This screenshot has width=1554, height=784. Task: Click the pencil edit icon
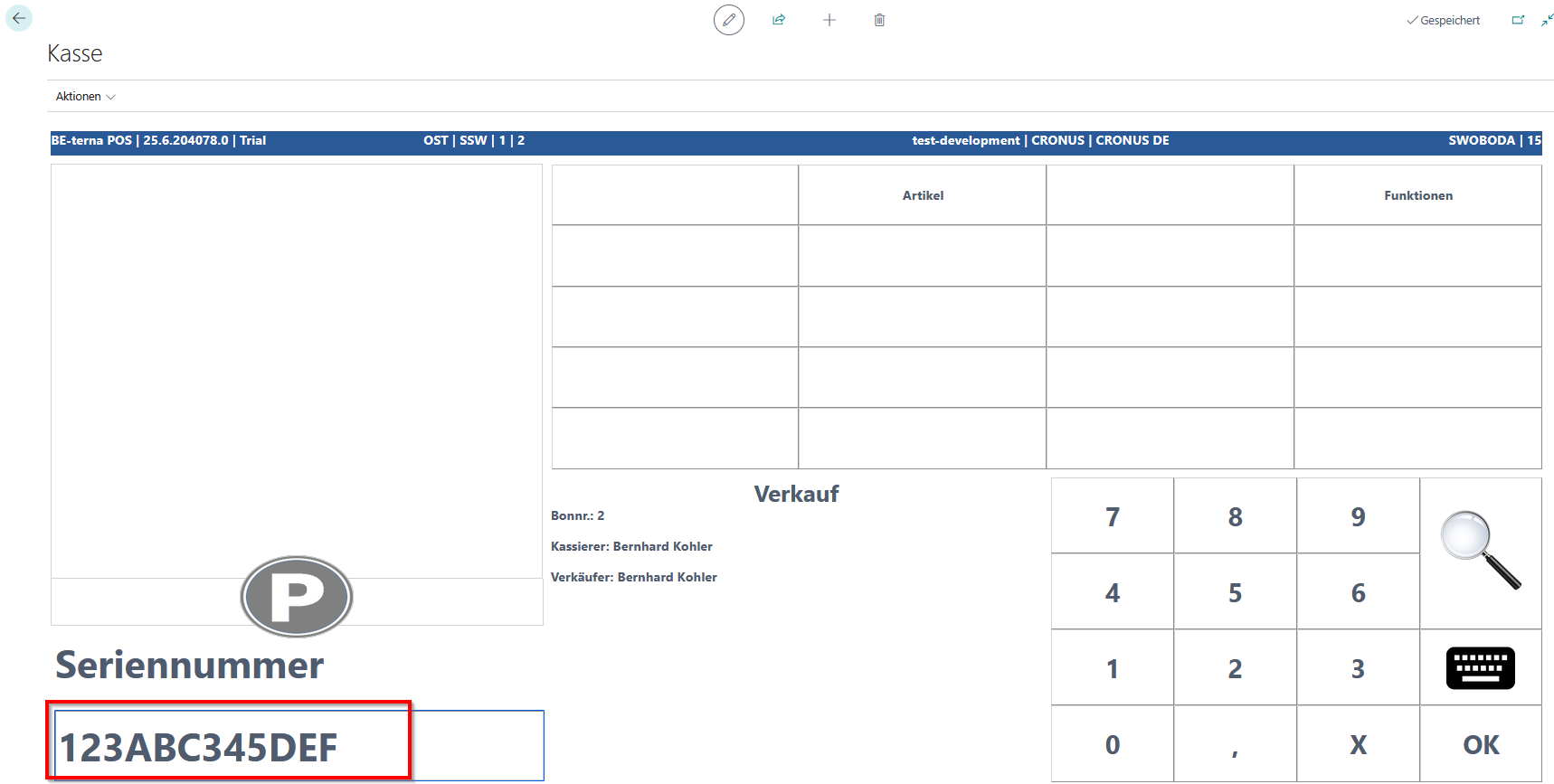tap(728, 20)
